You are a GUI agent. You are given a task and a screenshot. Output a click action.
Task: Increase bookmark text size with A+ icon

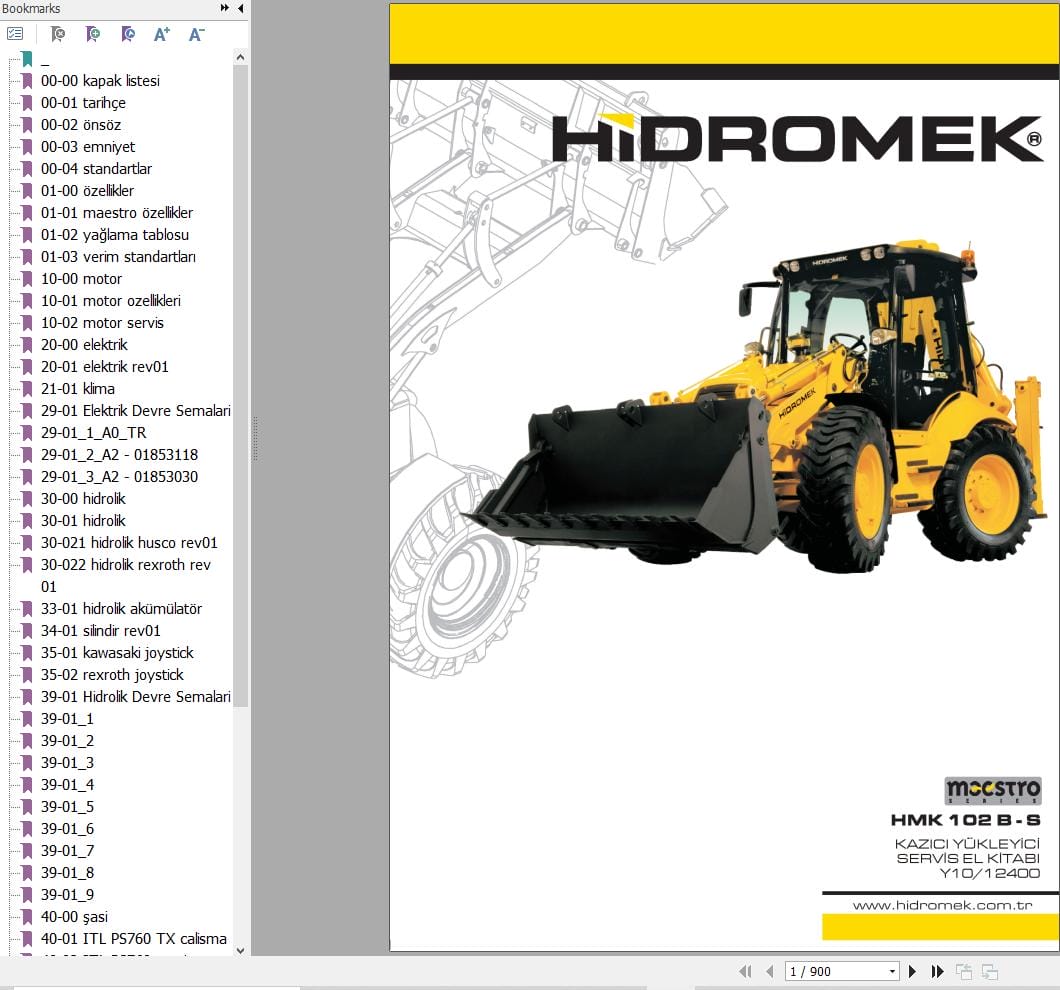pos(161,33)
